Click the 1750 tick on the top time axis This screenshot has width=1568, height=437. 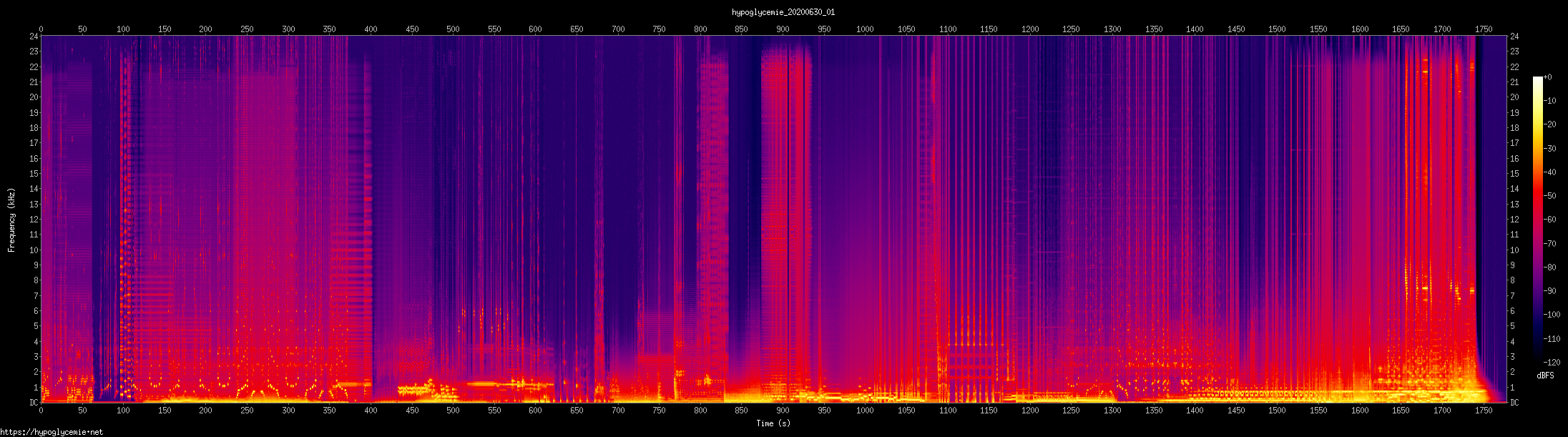coord(1484,29)
